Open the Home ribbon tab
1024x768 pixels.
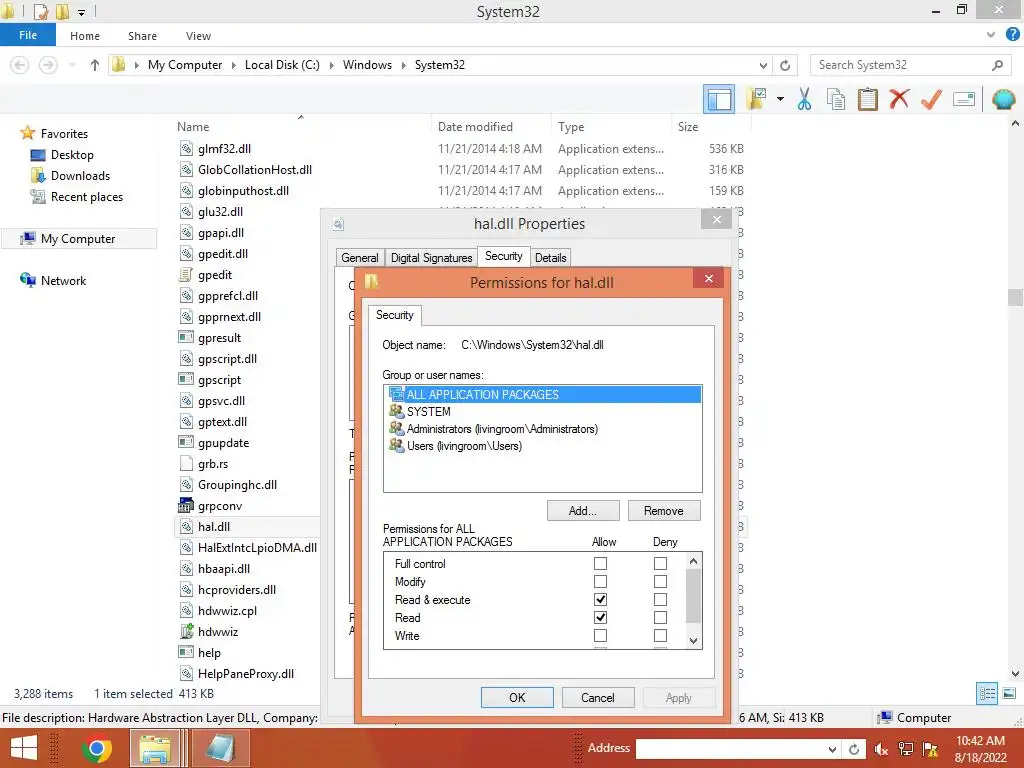coord(85,36)
